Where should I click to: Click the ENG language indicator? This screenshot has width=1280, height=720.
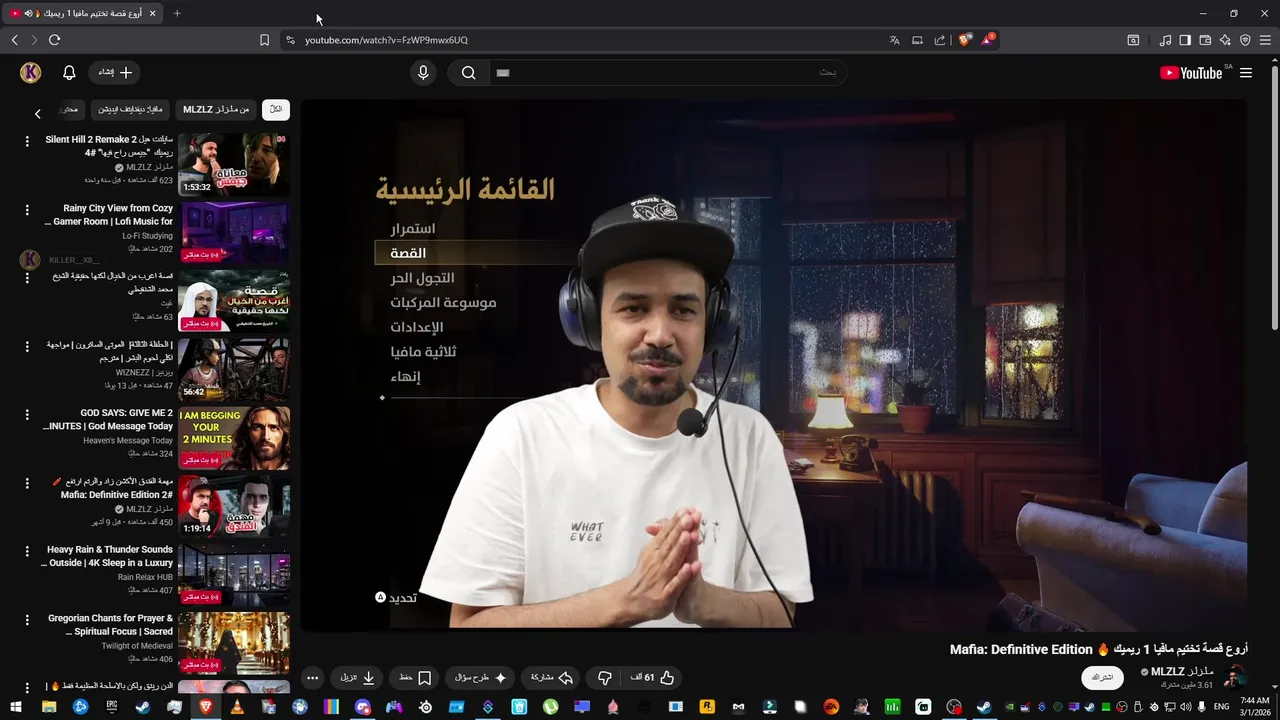click(x=1221, y=707)
